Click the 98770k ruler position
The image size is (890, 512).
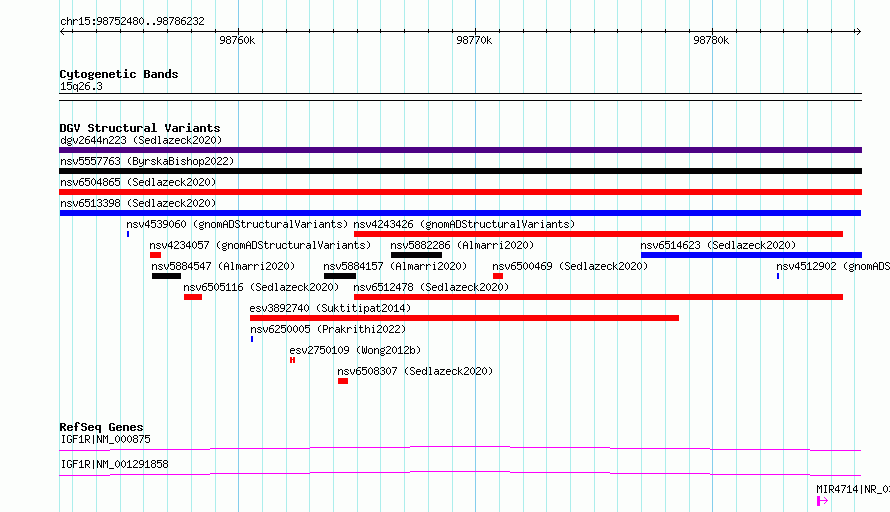475,40
